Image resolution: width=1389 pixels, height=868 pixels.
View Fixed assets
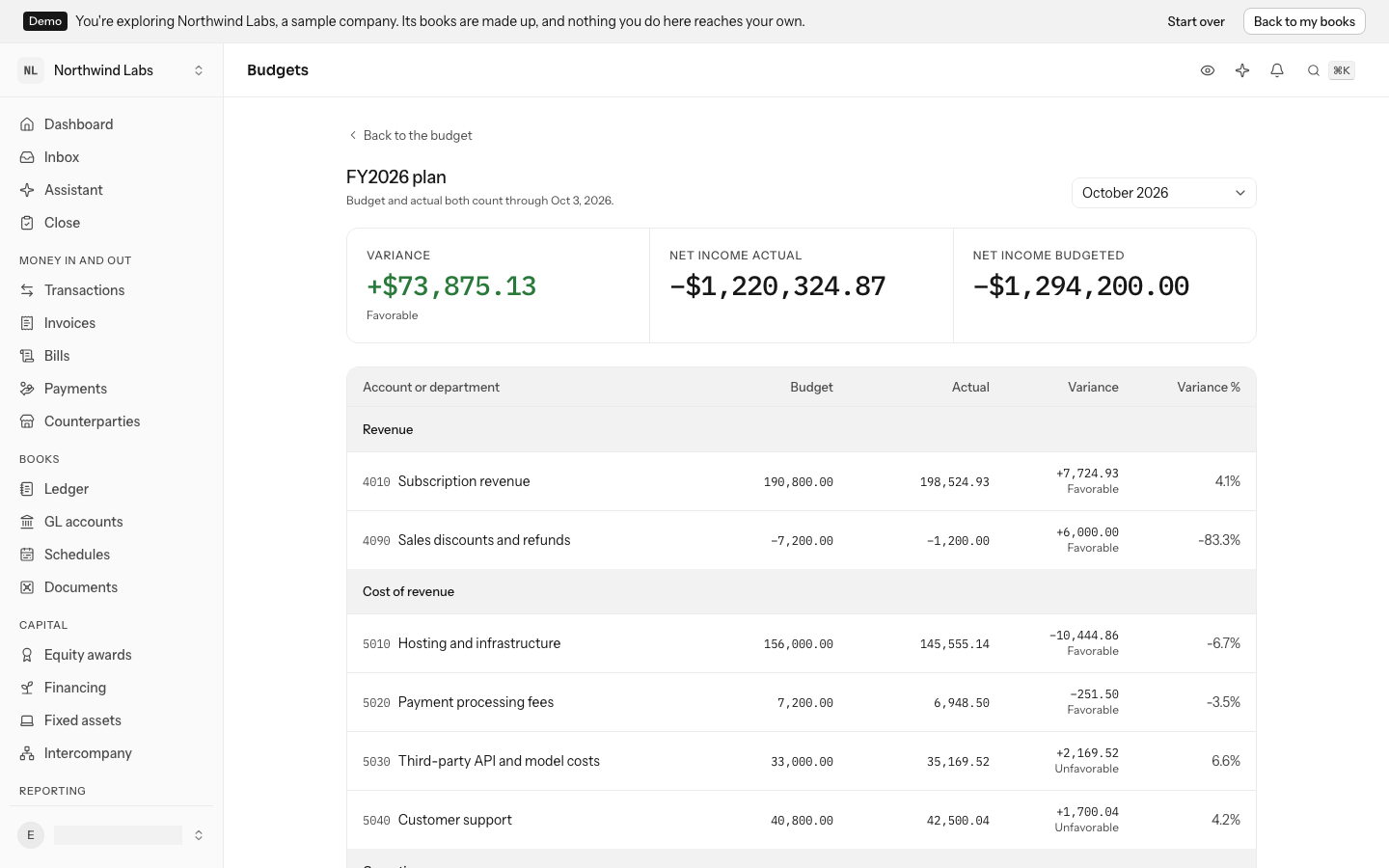[111, 720]
